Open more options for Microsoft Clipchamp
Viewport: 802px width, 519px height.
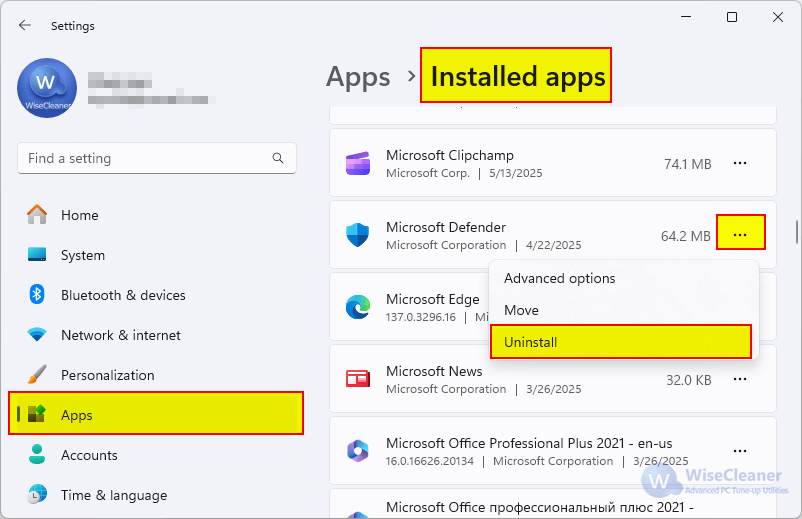pyautogui.click(x=740, y=163)
